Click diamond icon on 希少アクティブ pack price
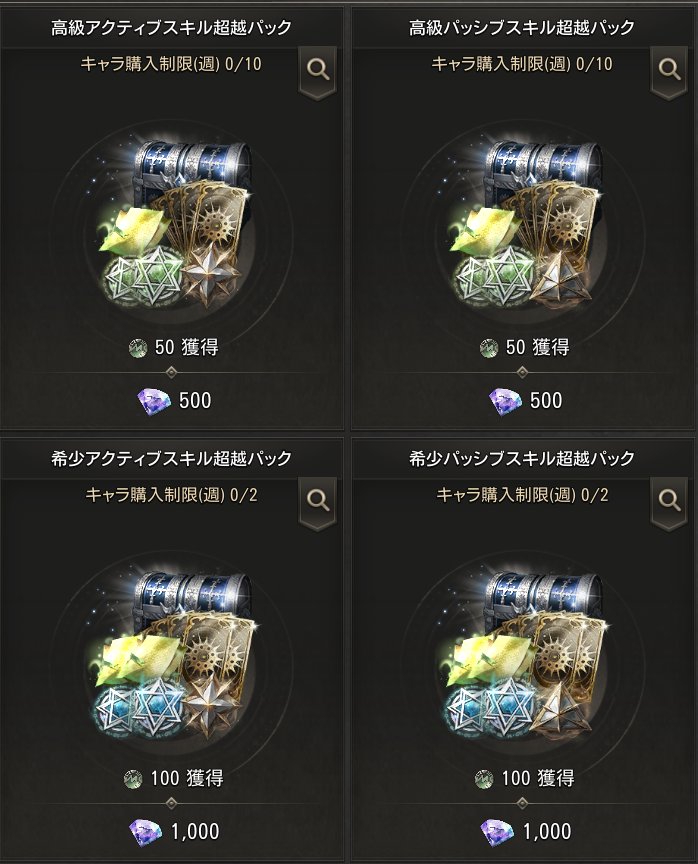The height and width of the screenshot is (864, 698). tap(145, 831)
